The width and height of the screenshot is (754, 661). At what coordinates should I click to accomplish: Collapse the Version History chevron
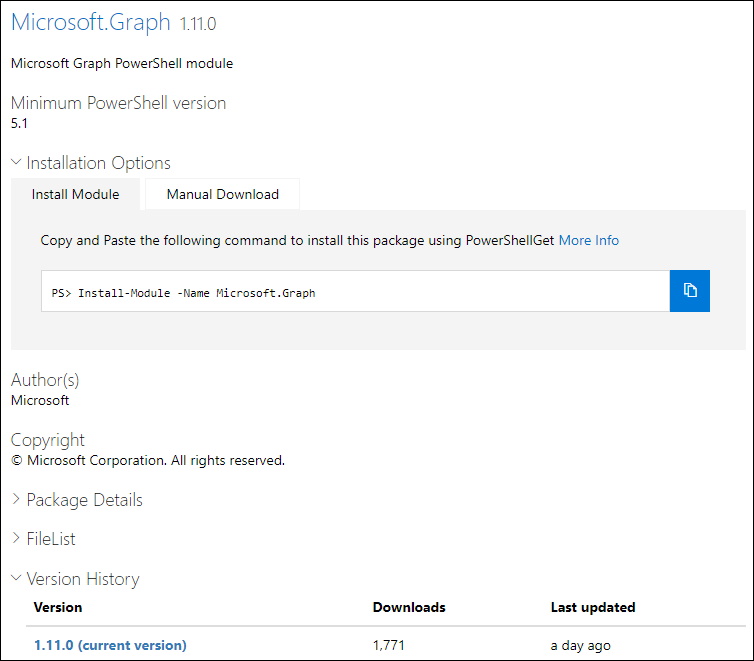coord(16,577)
